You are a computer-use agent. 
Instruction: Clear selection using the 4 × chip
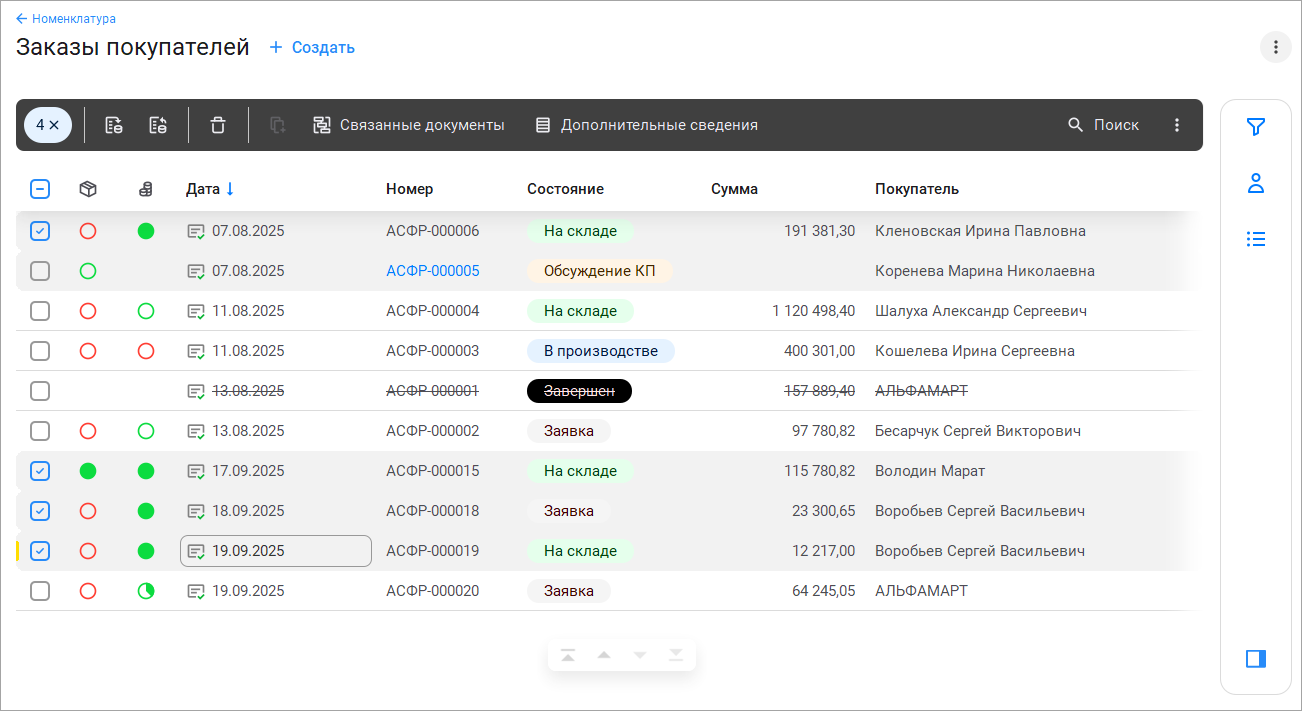[x=48, y=125]
